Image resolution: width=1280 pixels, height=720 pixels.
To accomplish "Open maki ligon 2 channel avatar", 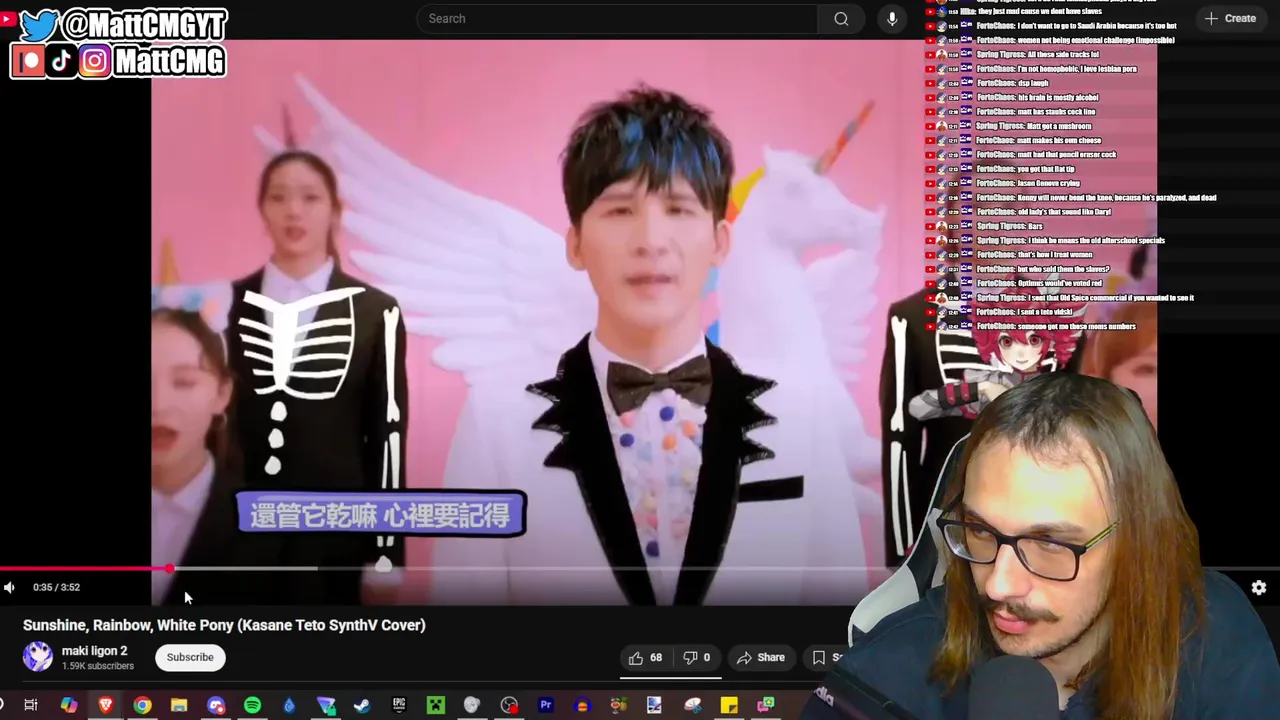I will point(38,657).
